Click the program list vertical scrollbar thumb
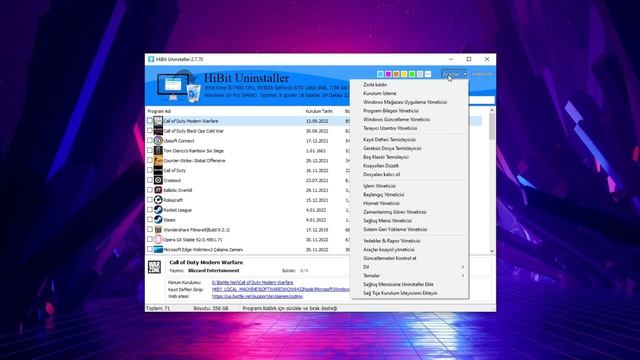 (492, 126)
